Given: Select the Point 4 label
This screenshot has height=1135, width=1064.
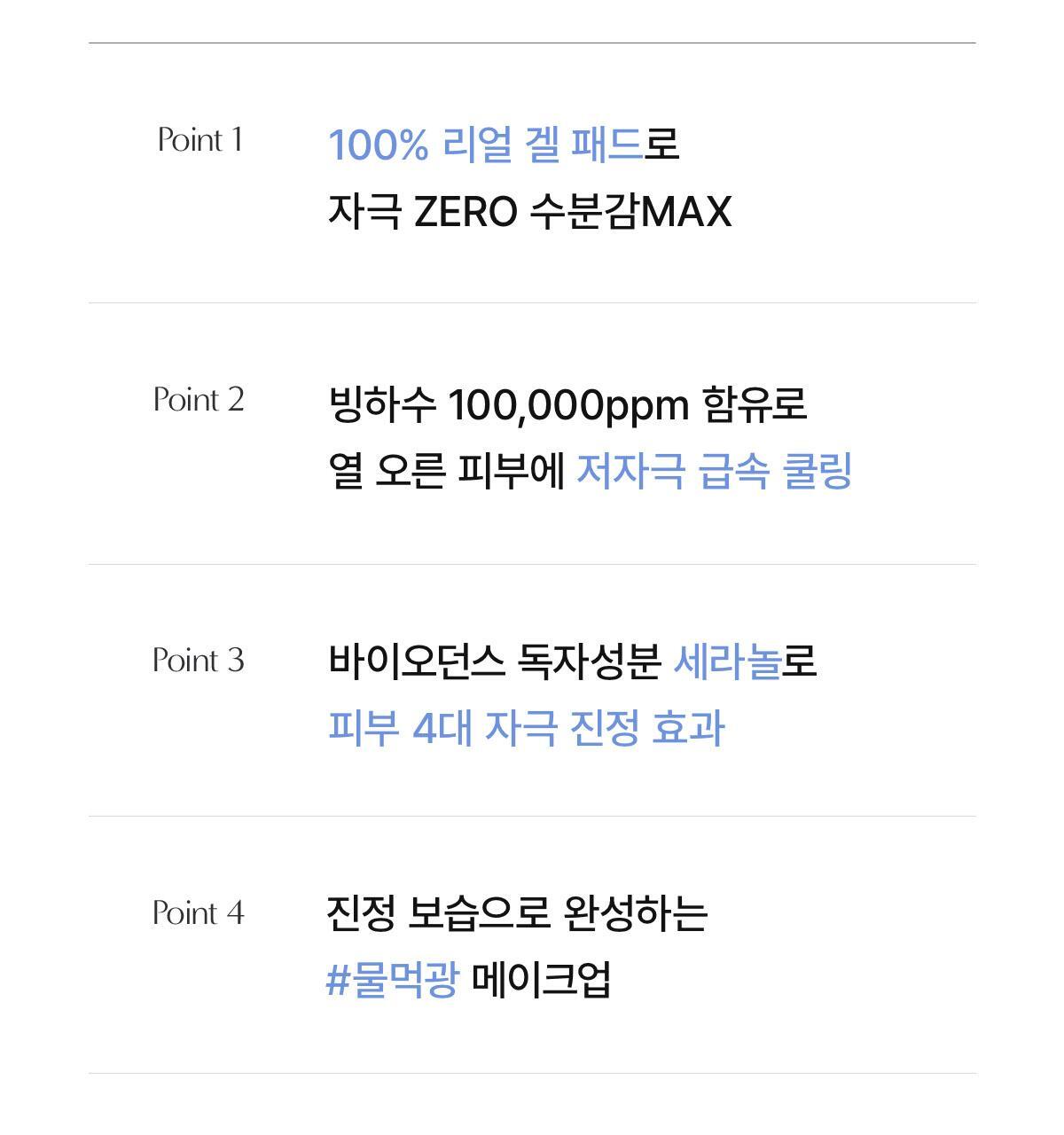Looking at the screenshot, I should pyautogui.click(x=199, y=913).
